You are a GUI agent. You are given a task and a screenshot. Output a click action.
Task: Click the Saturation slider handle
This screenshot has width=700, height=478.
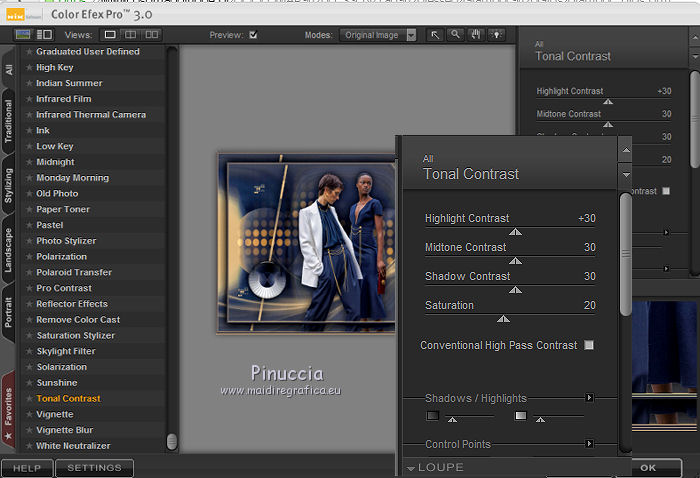click(503, 319)
